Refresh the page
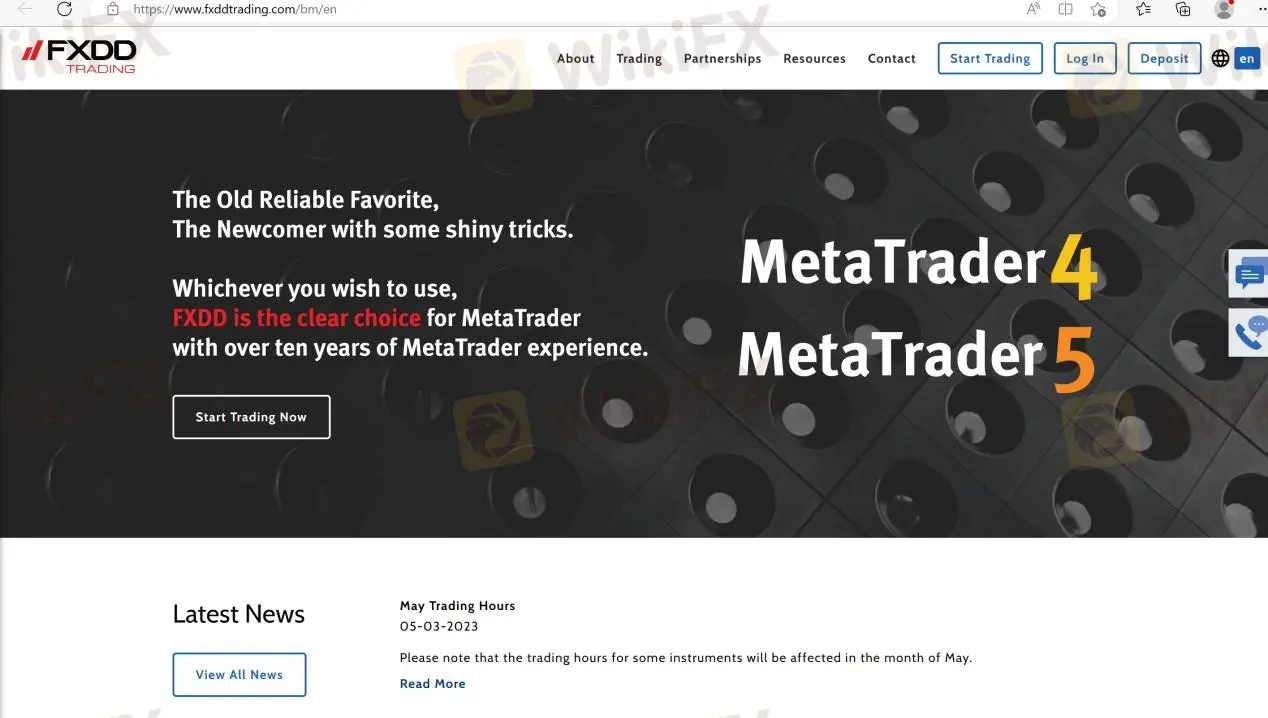Image resolution: width=1268 pixels, height=718 pixels. 64,9
